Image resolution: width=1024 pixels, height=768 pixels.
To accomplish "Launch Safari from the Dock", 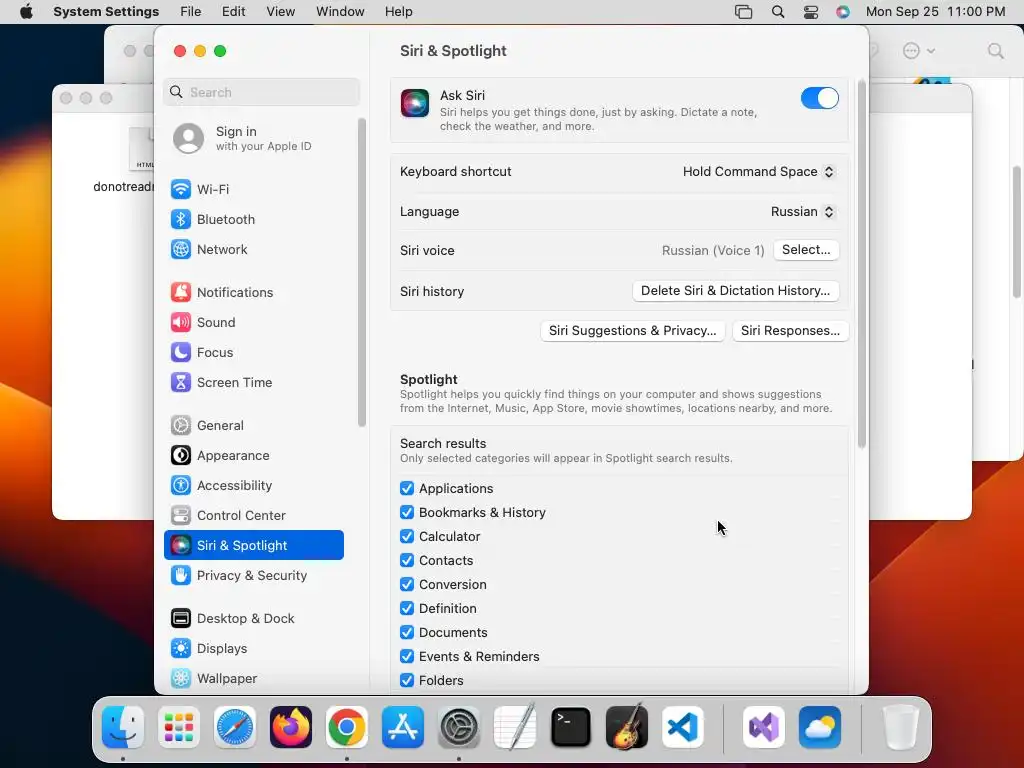I will click(235, 727).
